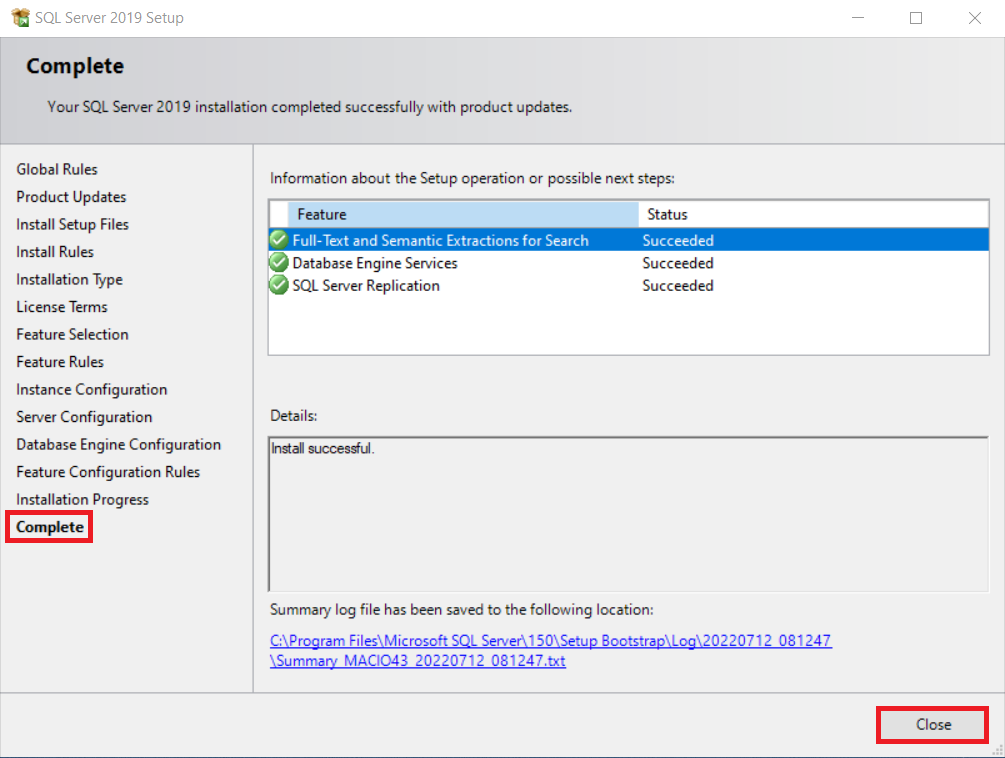Click Succeeded status for SQL Server Replication
The height and width of the screenshot is (758, 1005).
[x=678, y=285]
